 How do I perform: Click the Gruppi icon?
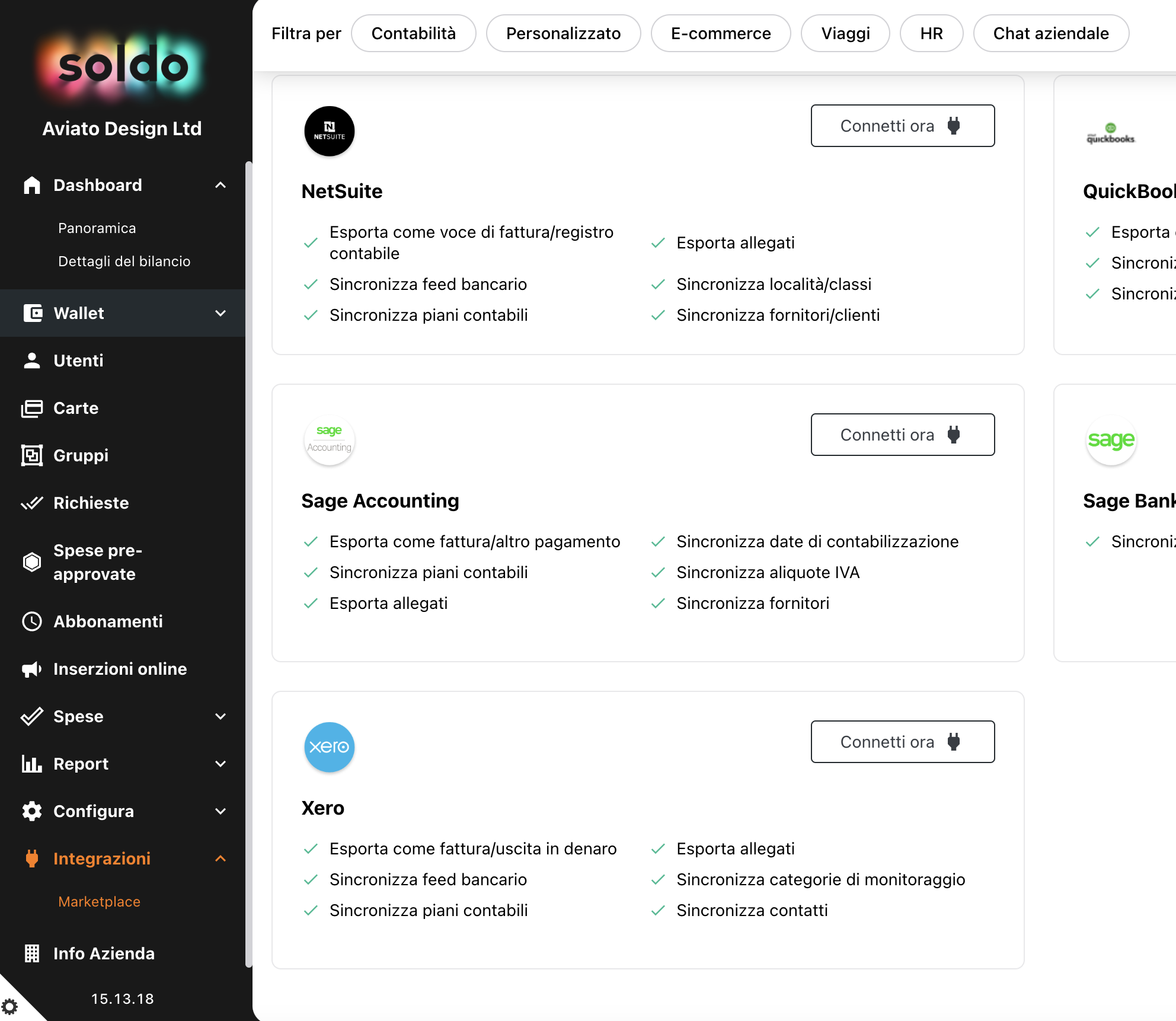click(x=32, y=455)
